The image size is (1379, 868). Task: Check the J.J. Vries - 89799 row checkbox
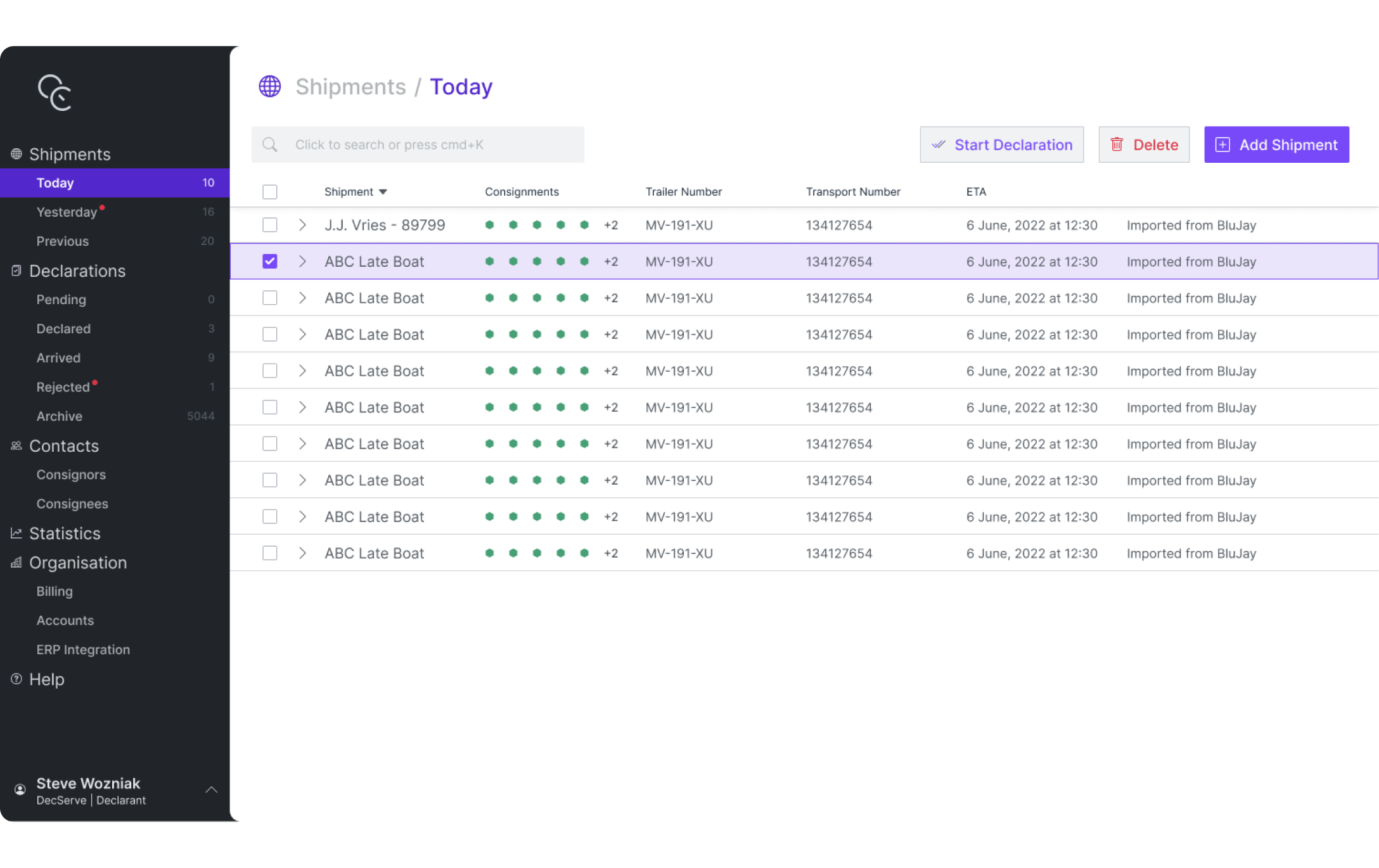coord(270,225)
